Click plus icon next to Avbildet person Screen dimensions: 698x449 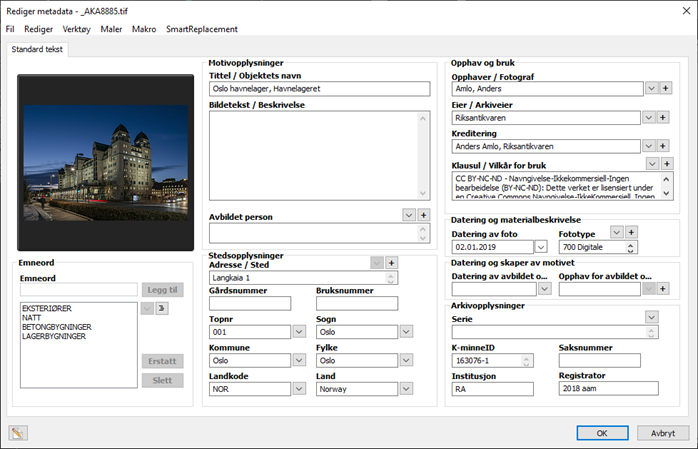click(423, 215)
